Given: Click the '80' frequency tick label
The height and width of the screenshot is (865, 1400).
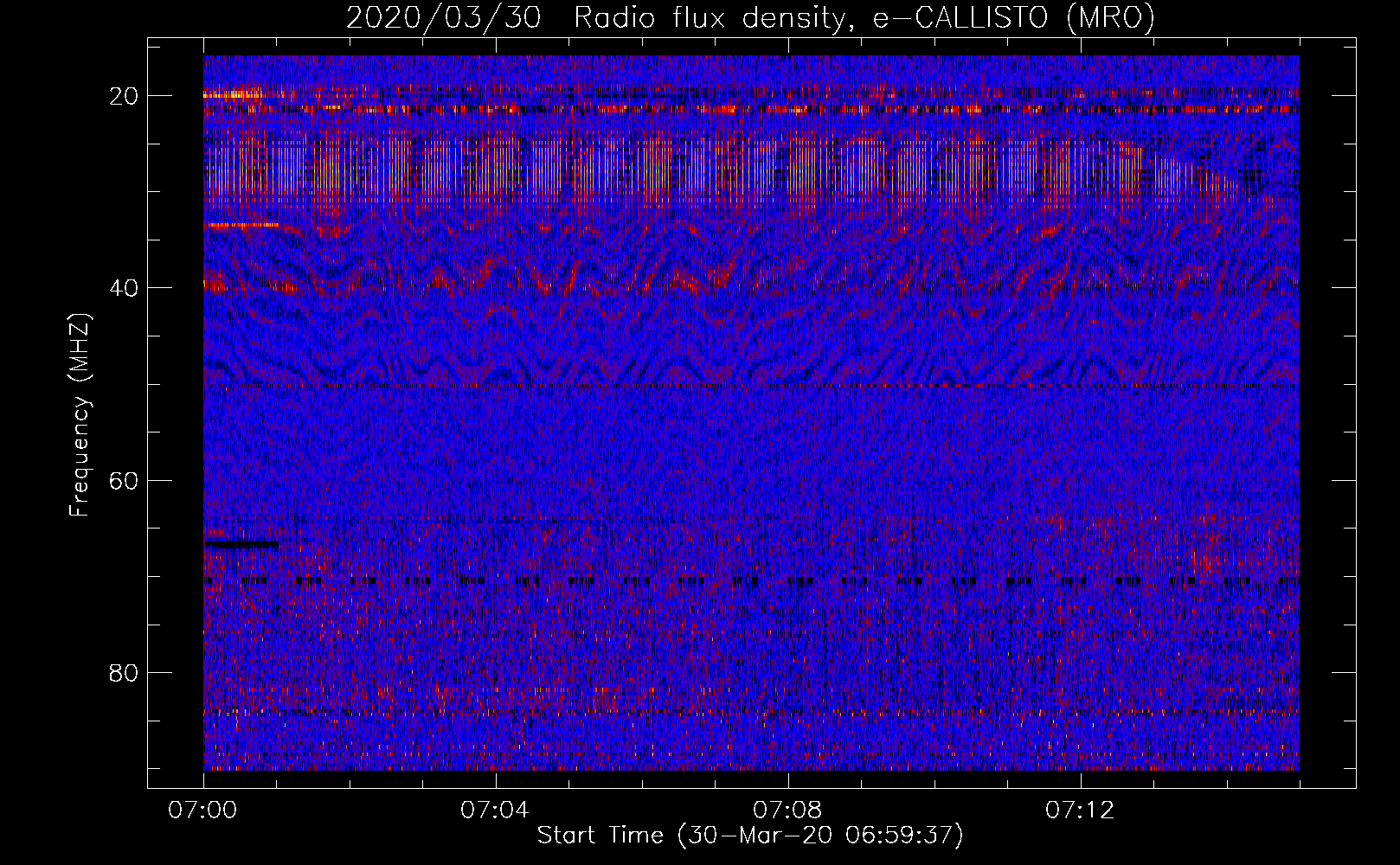Looking at the screenshot, I should (125, 672).
